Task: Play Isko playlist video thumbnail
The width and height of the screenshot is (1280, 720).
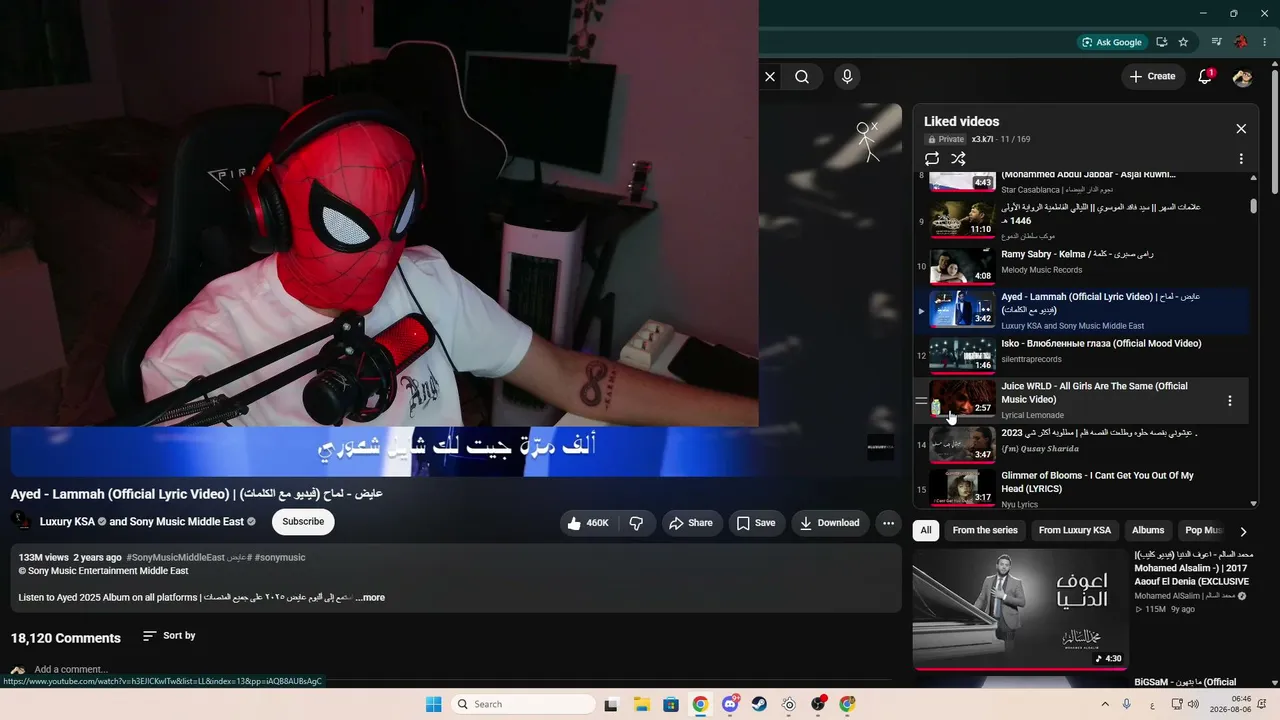Action: [x=962, y=355]
